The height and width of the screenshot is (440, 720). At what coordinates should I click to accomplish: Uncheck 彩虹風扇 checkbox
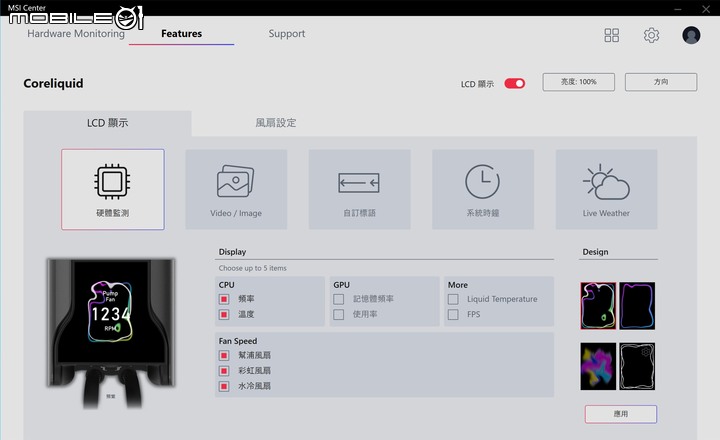click(x=224, y=371)
